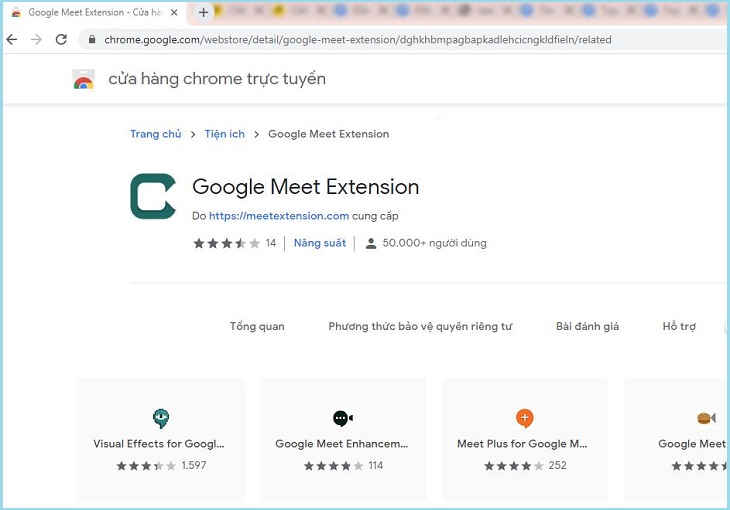The image size is (730, 510).
Task: Click the Năng suất category link
Action: tap(320, 243)
